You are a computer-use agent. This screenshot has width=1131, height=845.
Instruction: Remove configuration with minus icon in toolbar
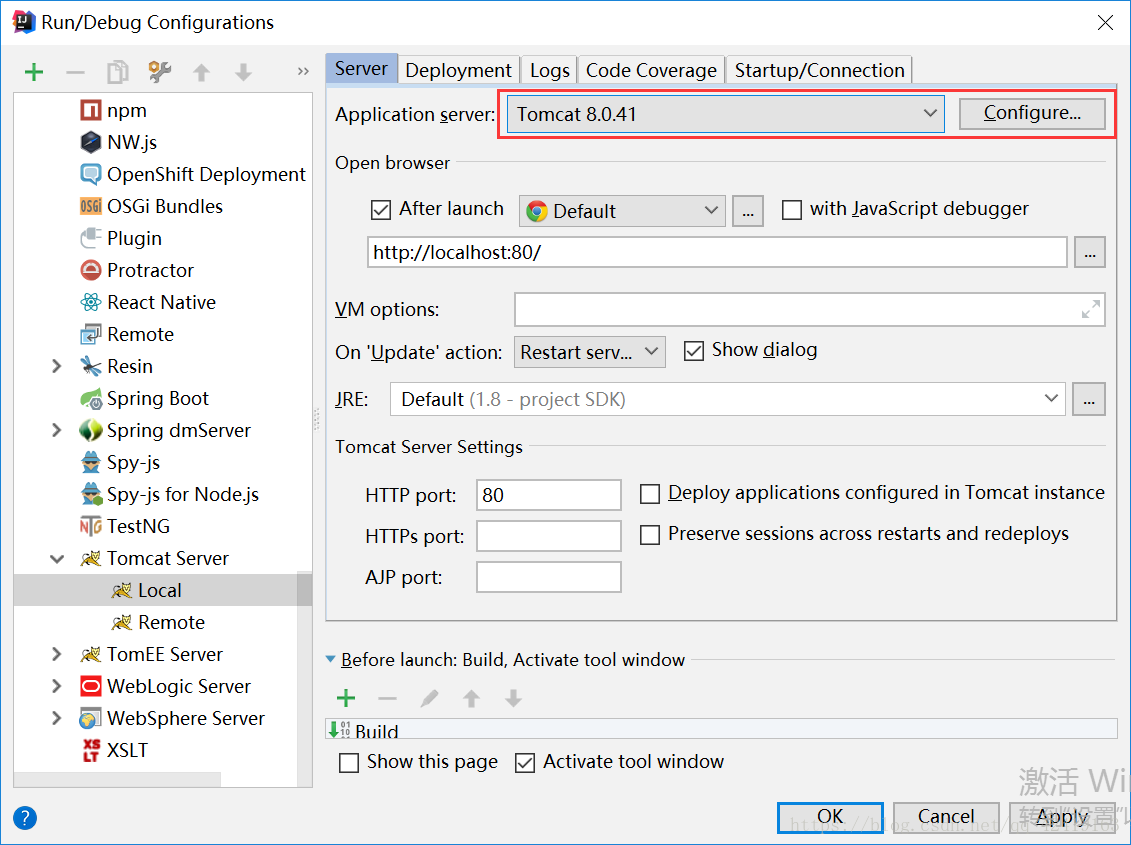point(75,72)
